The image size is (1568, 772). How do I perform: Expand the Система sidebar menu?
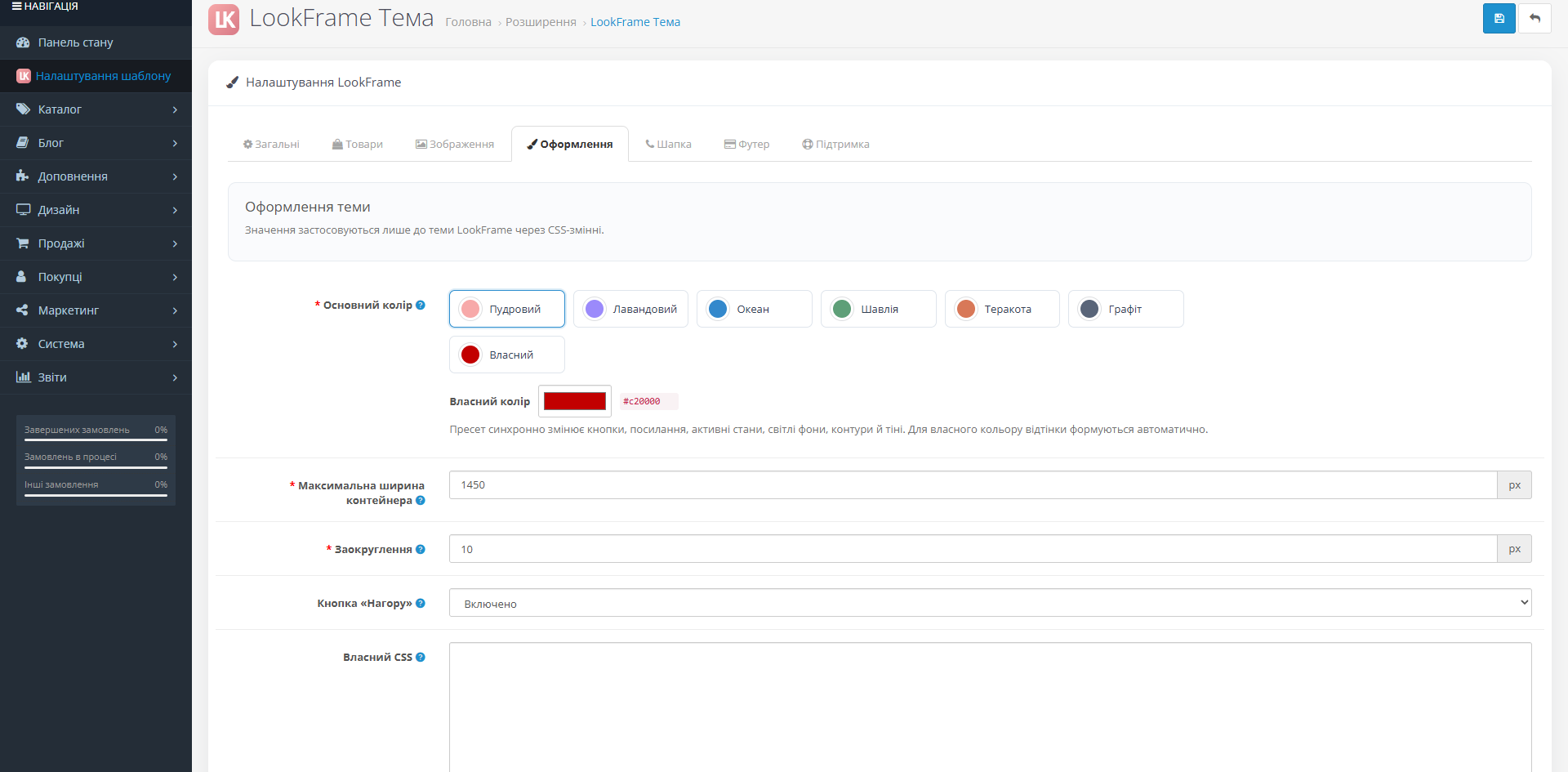pyautogui.click(x=96, y=343)
